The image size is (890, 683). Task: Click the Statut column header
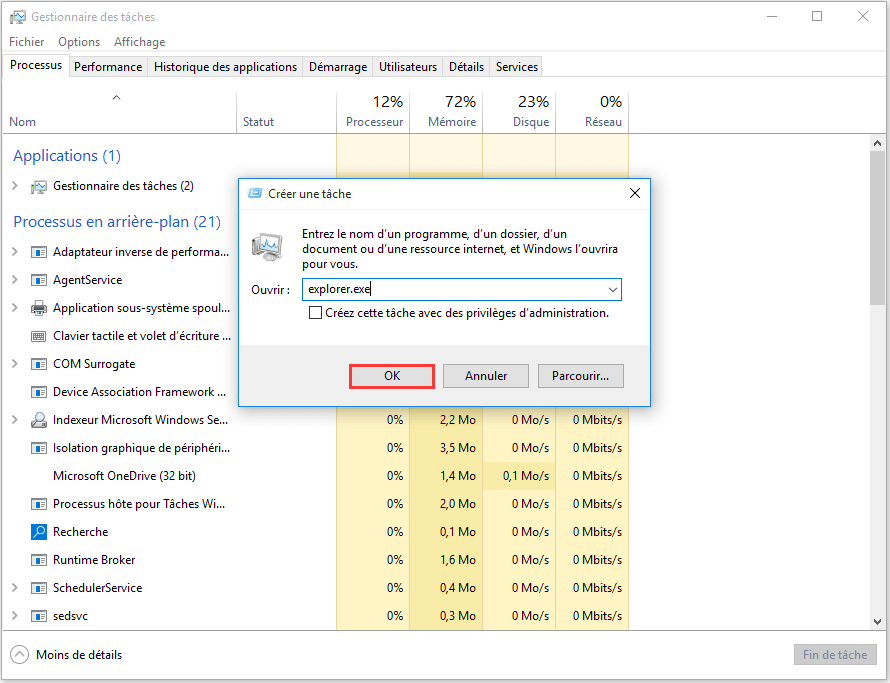click(x=258, y=121)
